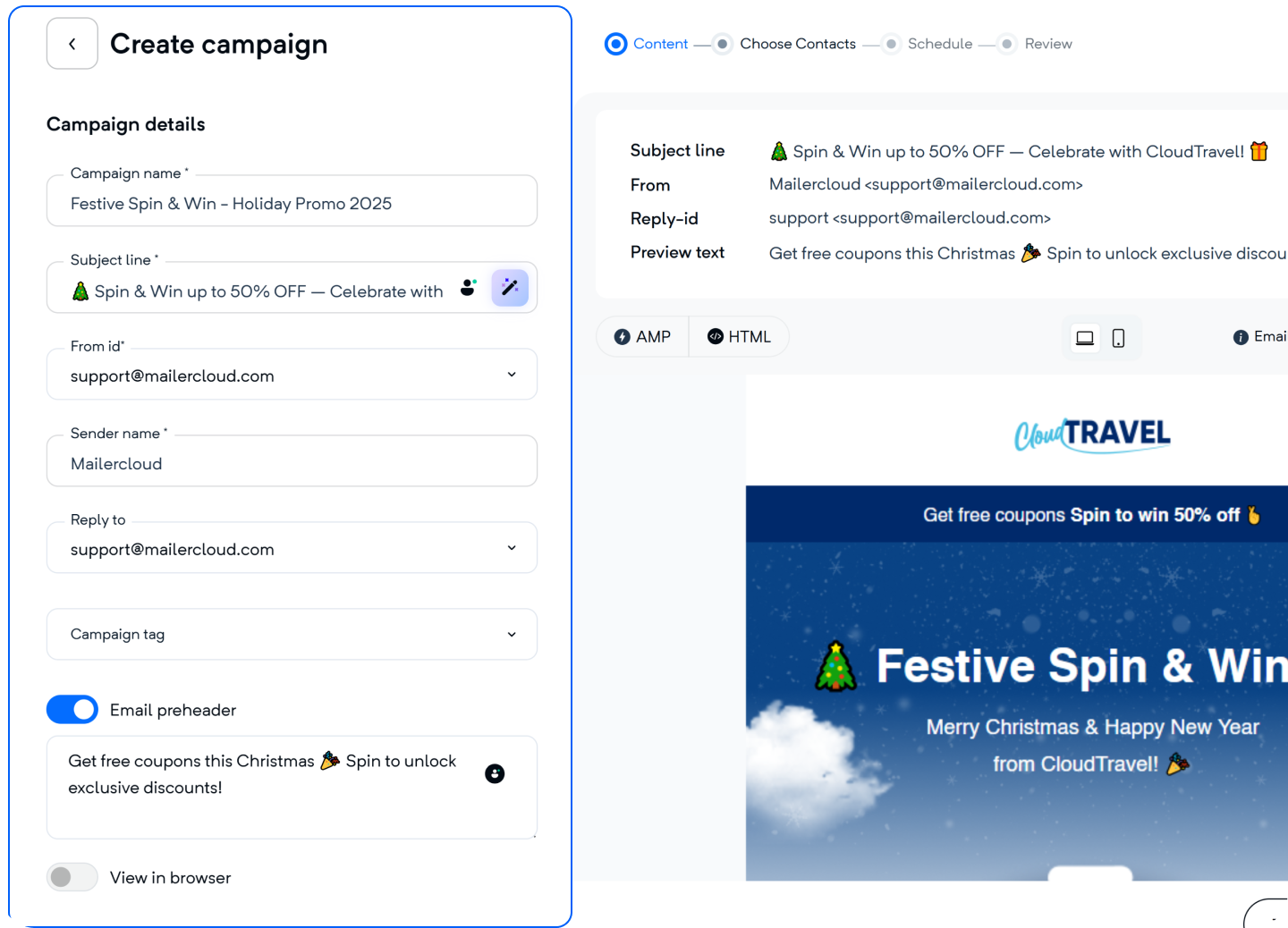Enable the View in browser toggle
Image resolution: width=1288 pixels, height=928 pixels.
(72, 877)
